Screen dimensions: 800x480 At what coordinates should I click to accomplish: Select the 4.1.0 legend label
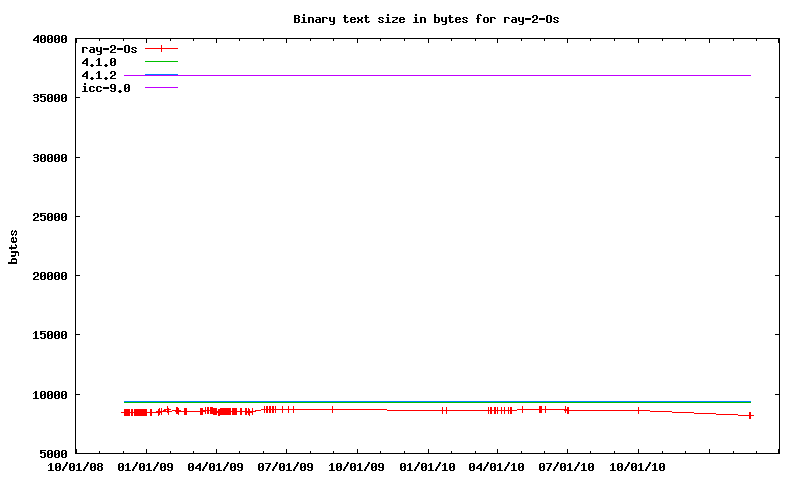(99, 62)
